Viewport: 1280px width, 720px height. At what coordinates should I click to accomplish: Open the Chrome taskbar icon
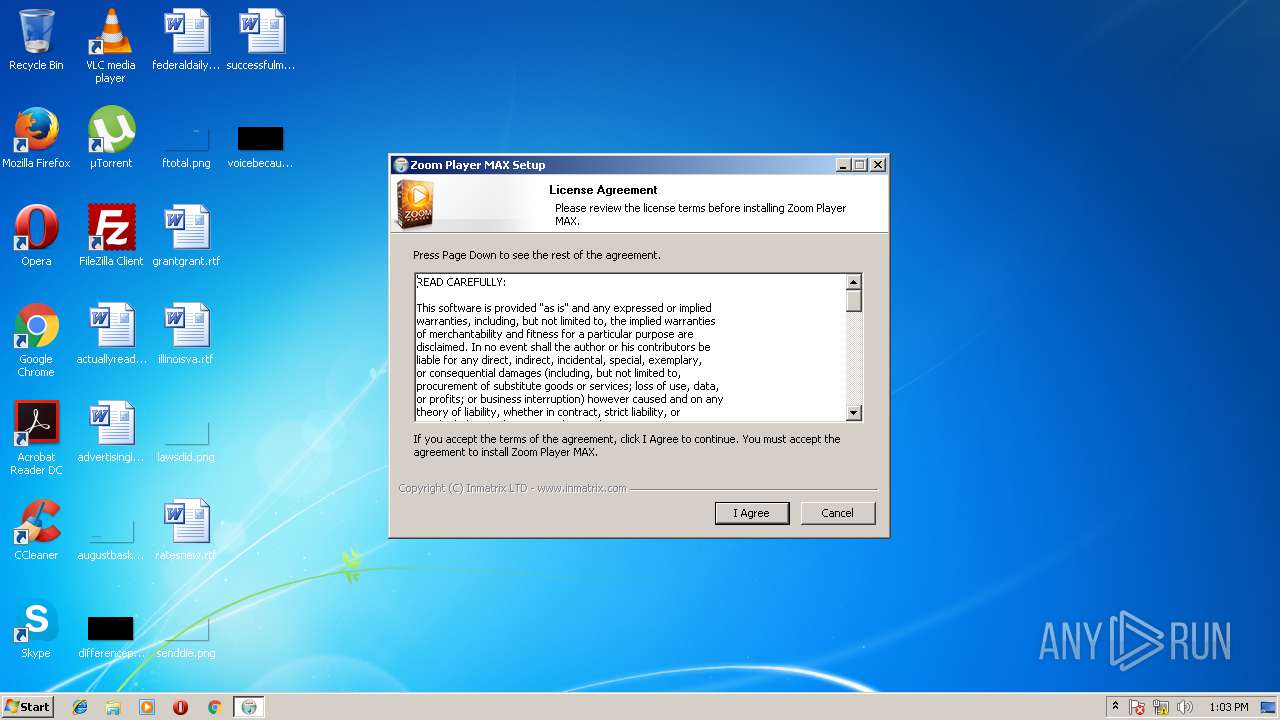coord(214,707)
